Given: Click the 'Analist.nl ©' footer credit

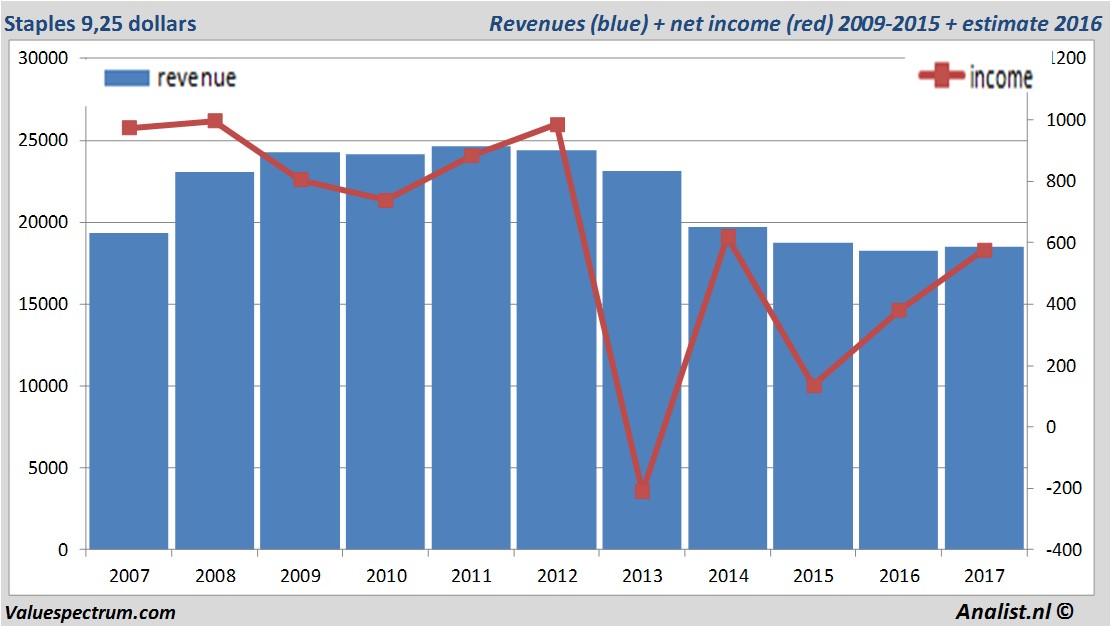Looking at the screenshot, I should pos(1015,611).
